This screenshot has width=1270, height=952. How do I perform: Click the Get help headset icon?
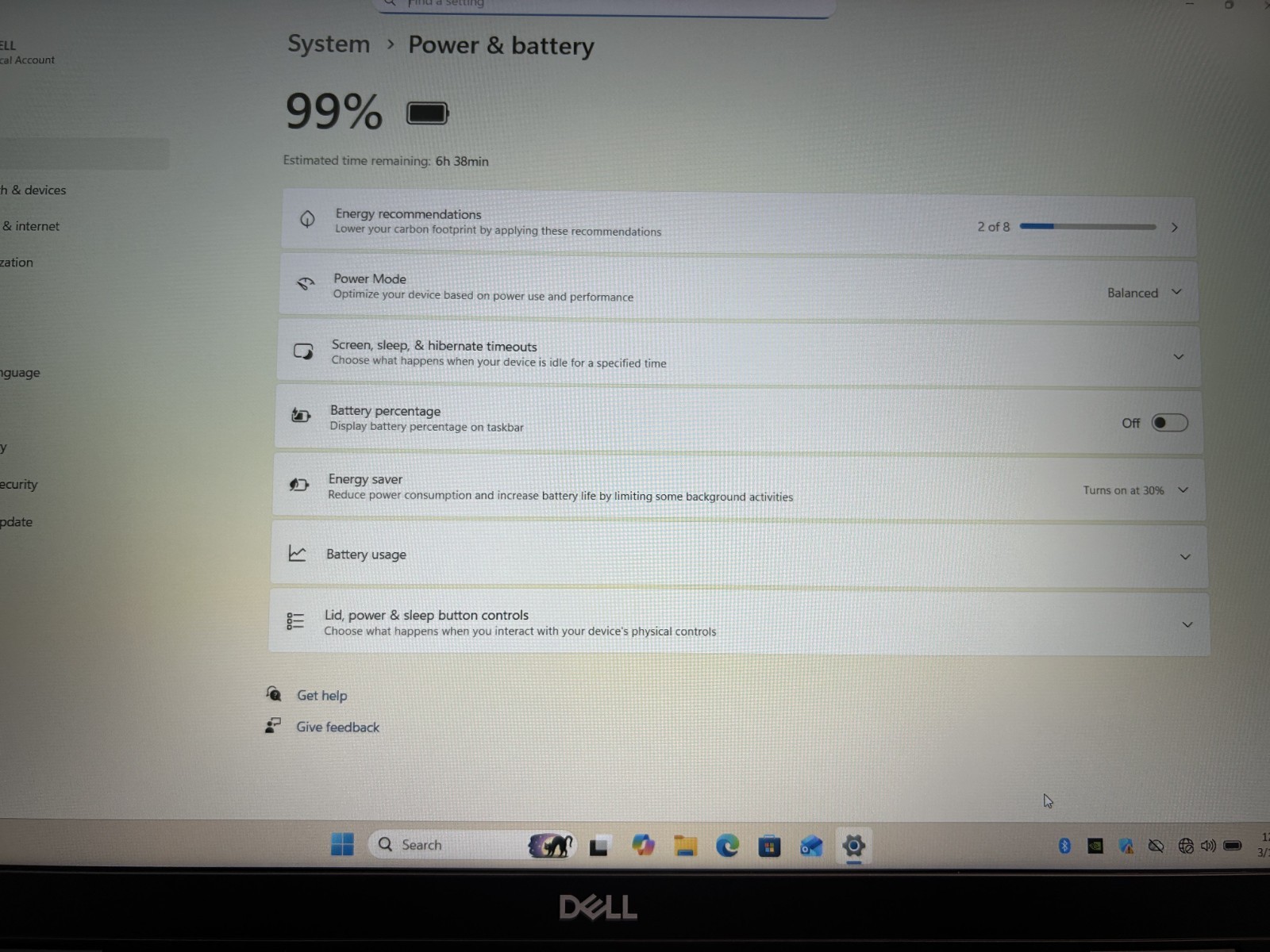(274, 694)
